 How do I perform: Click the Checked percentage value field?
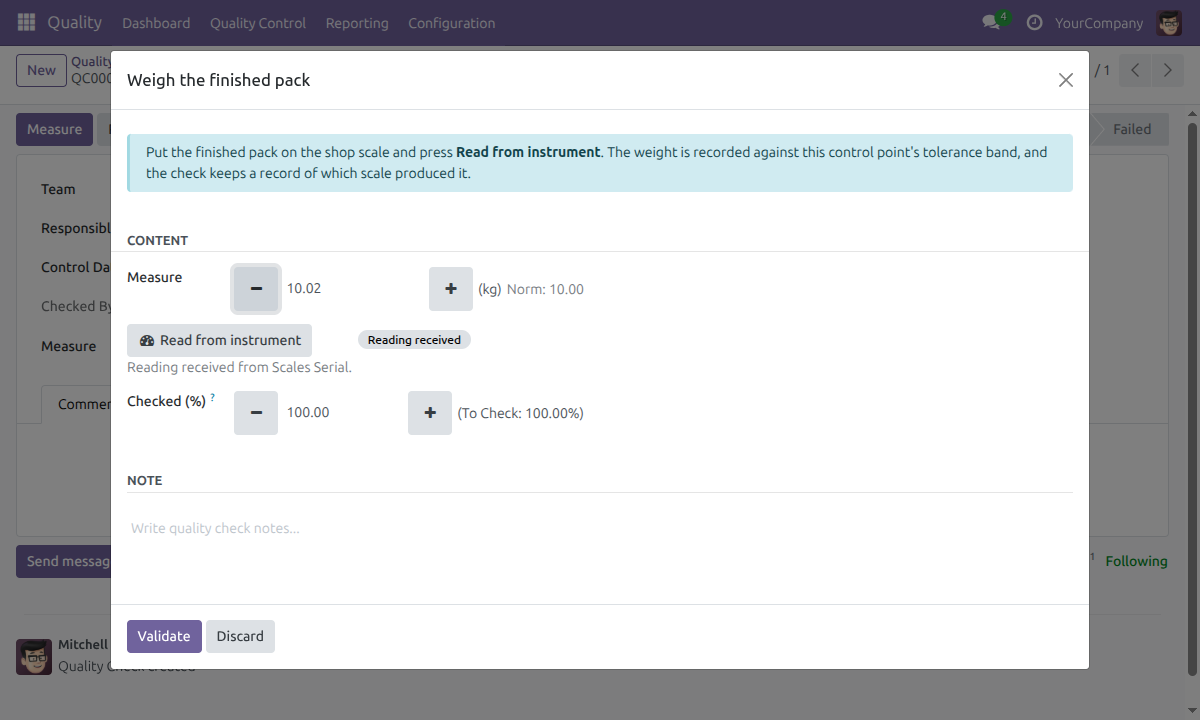(343, 412)
